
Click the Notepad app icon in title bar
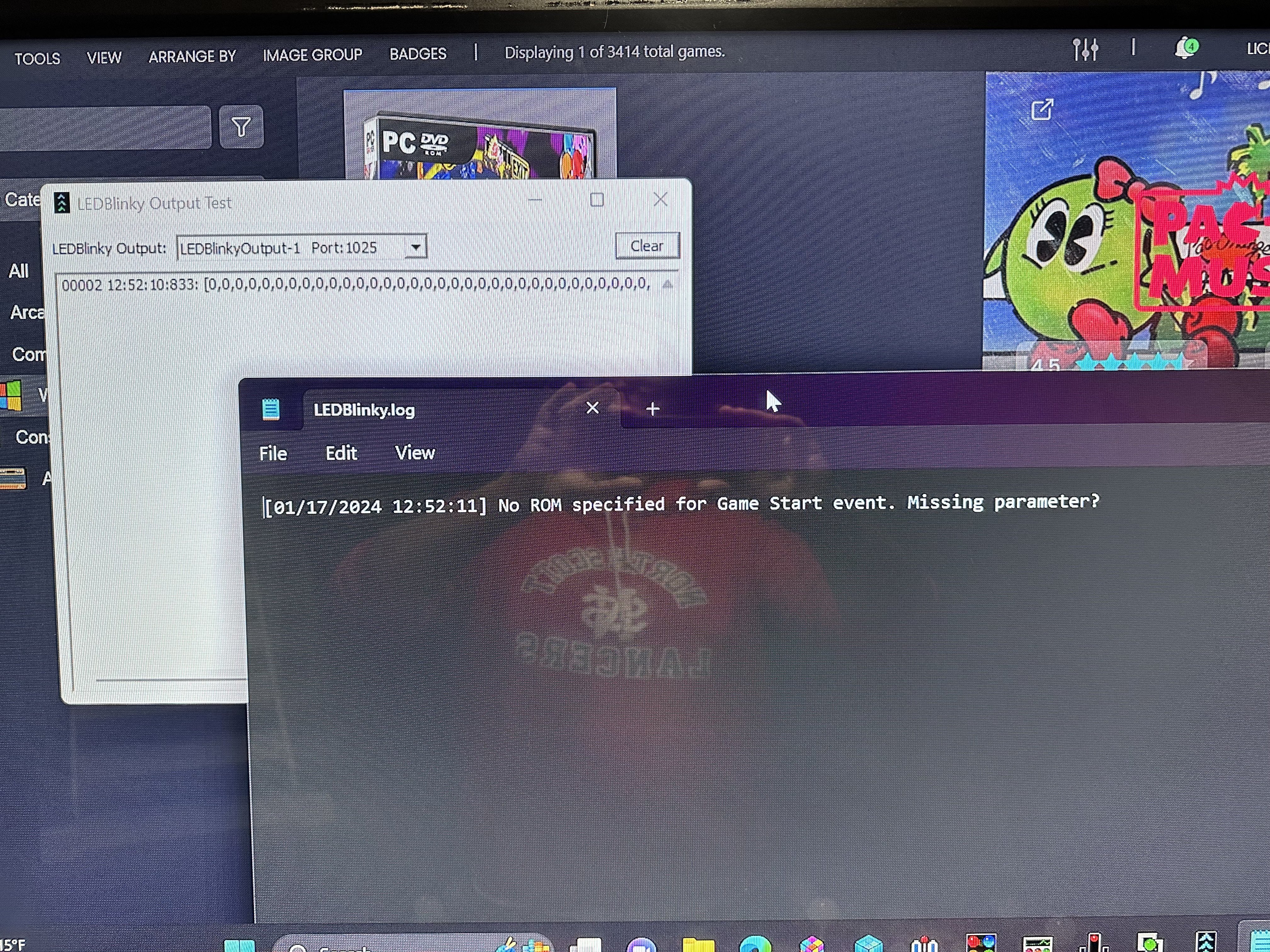[x=271, y=410]
